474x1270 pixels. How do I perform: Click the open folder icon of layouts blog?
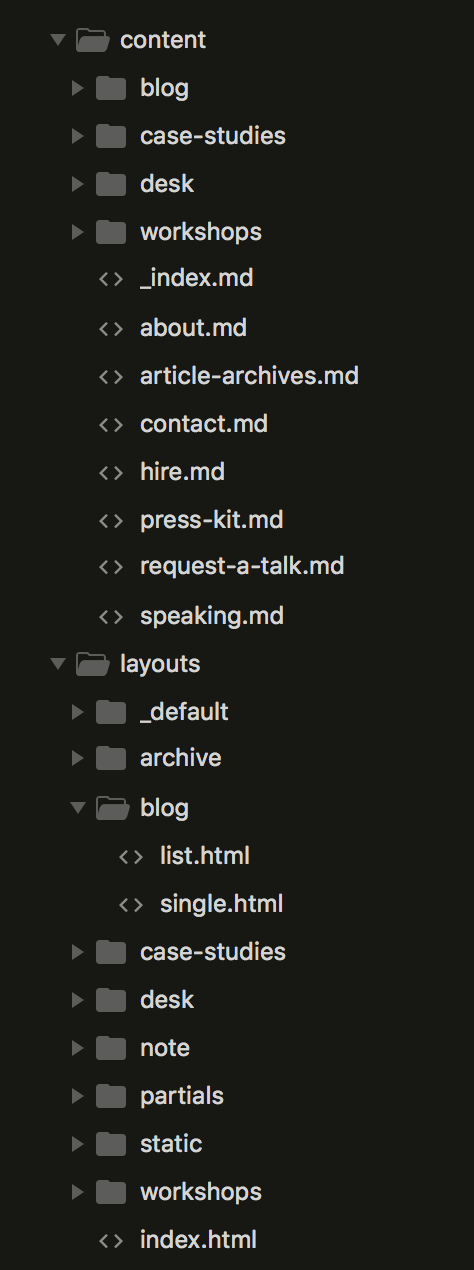click(111, 808)
